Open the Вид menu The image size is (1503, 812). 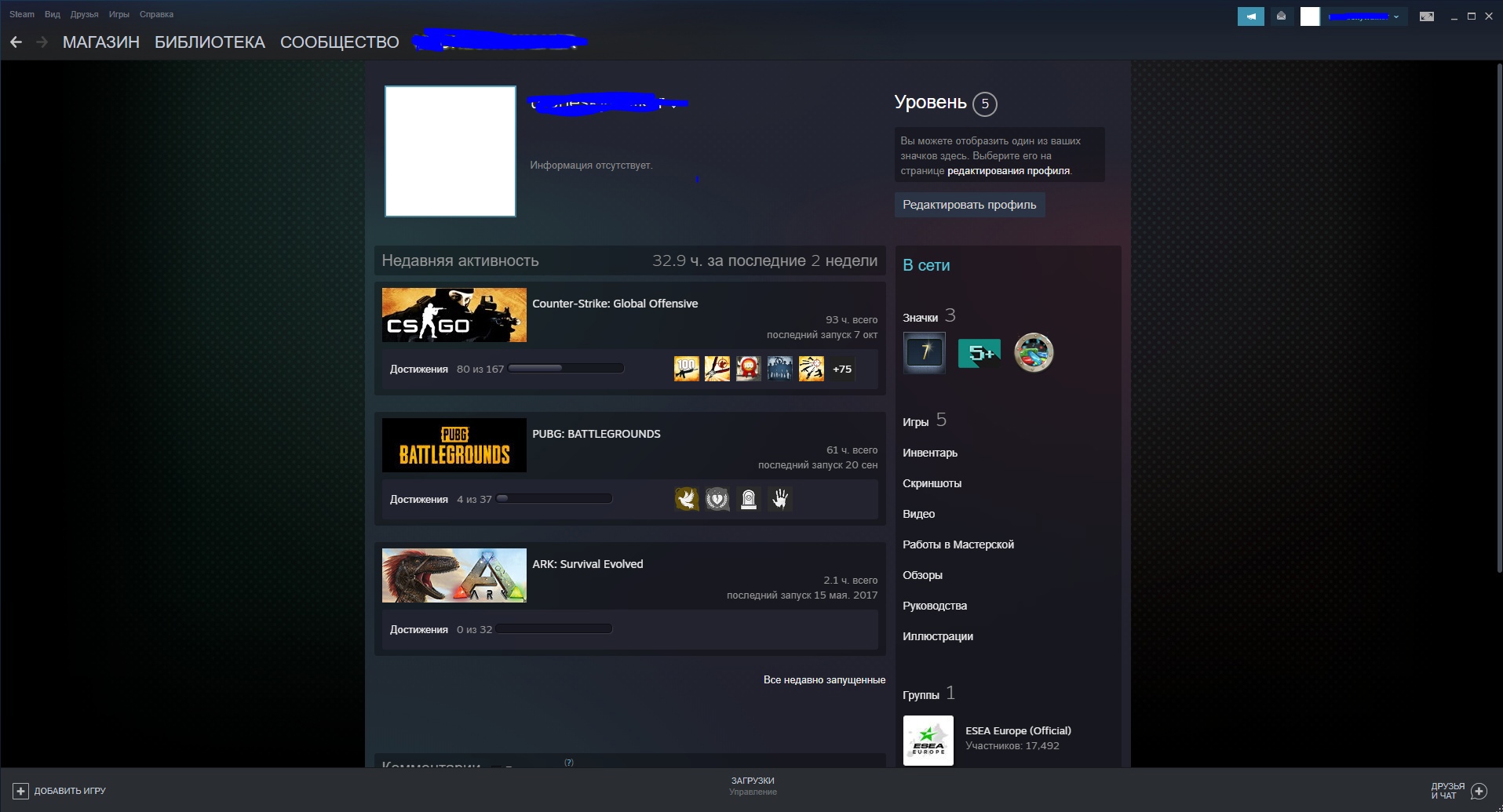(53, 14)
